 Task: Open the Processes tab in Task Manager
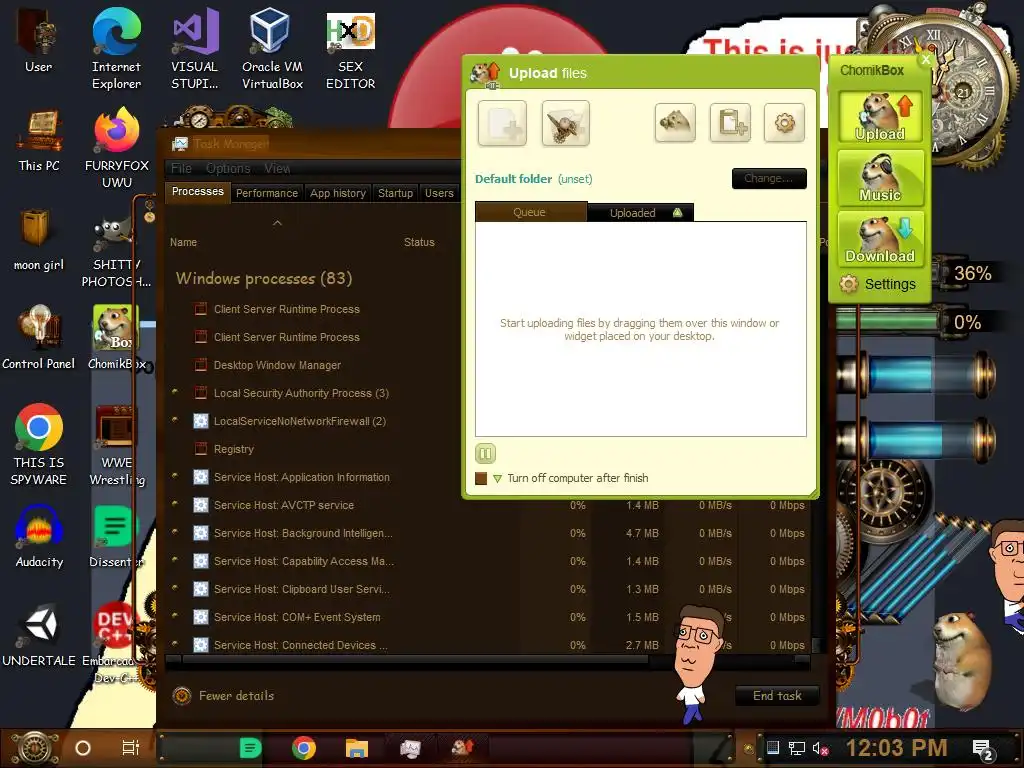click(197, 191)
